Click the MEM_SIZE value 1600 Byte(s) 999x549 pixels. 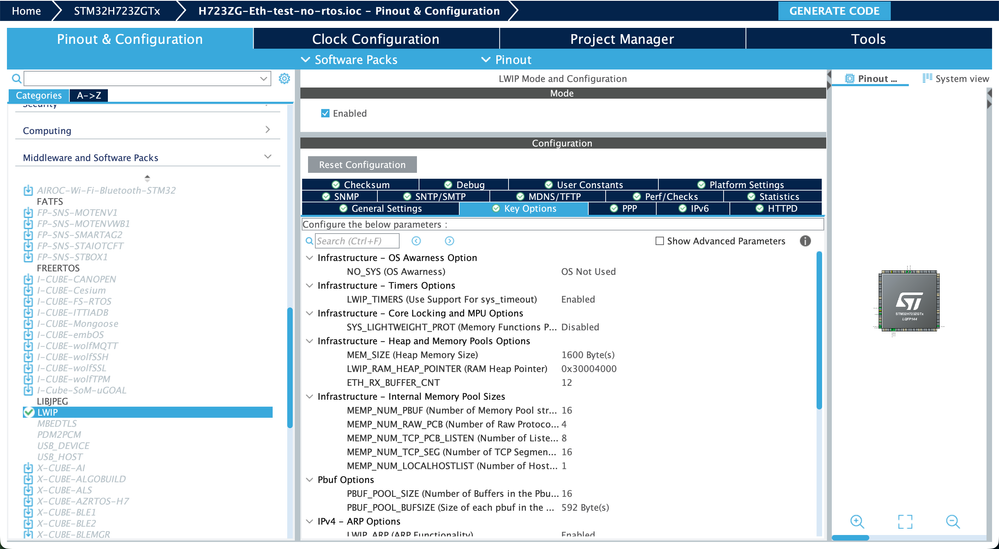pos(587,355)
